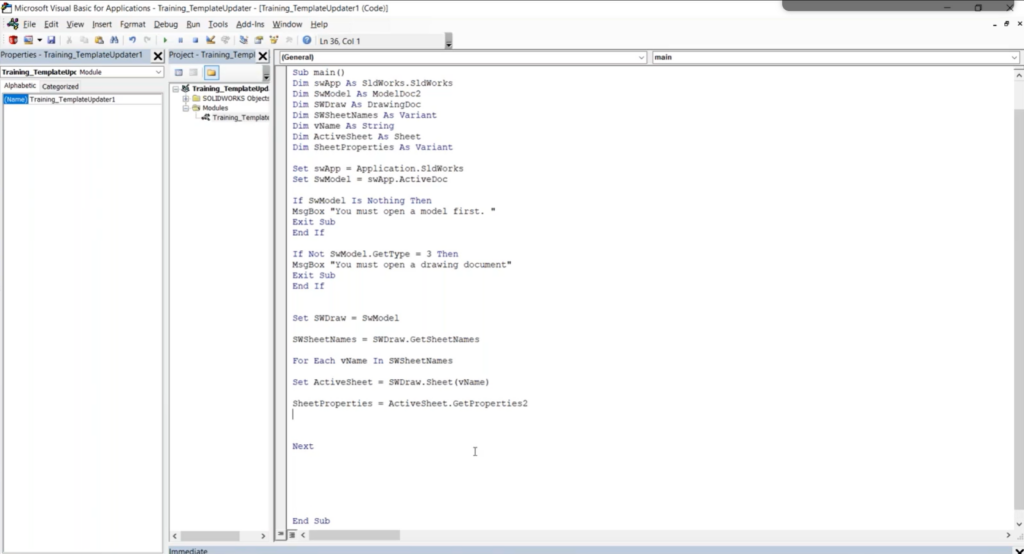This screenshot has height=554, width=1024.
Task: Open Find with the binoculars icon
Action: pos(114,41)
